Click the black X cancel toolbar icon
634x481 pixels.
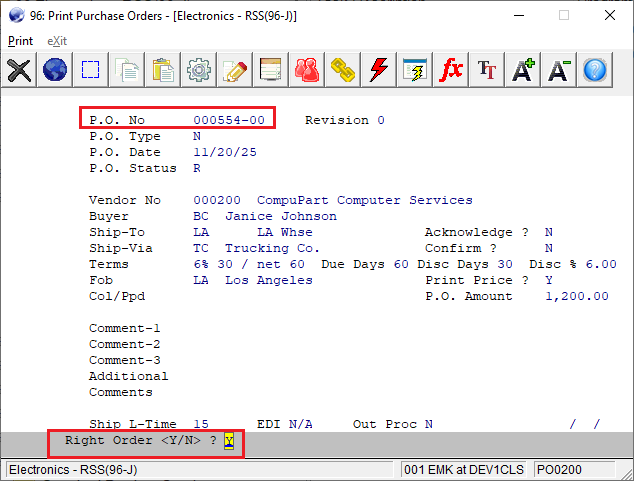tap(19, 70)
